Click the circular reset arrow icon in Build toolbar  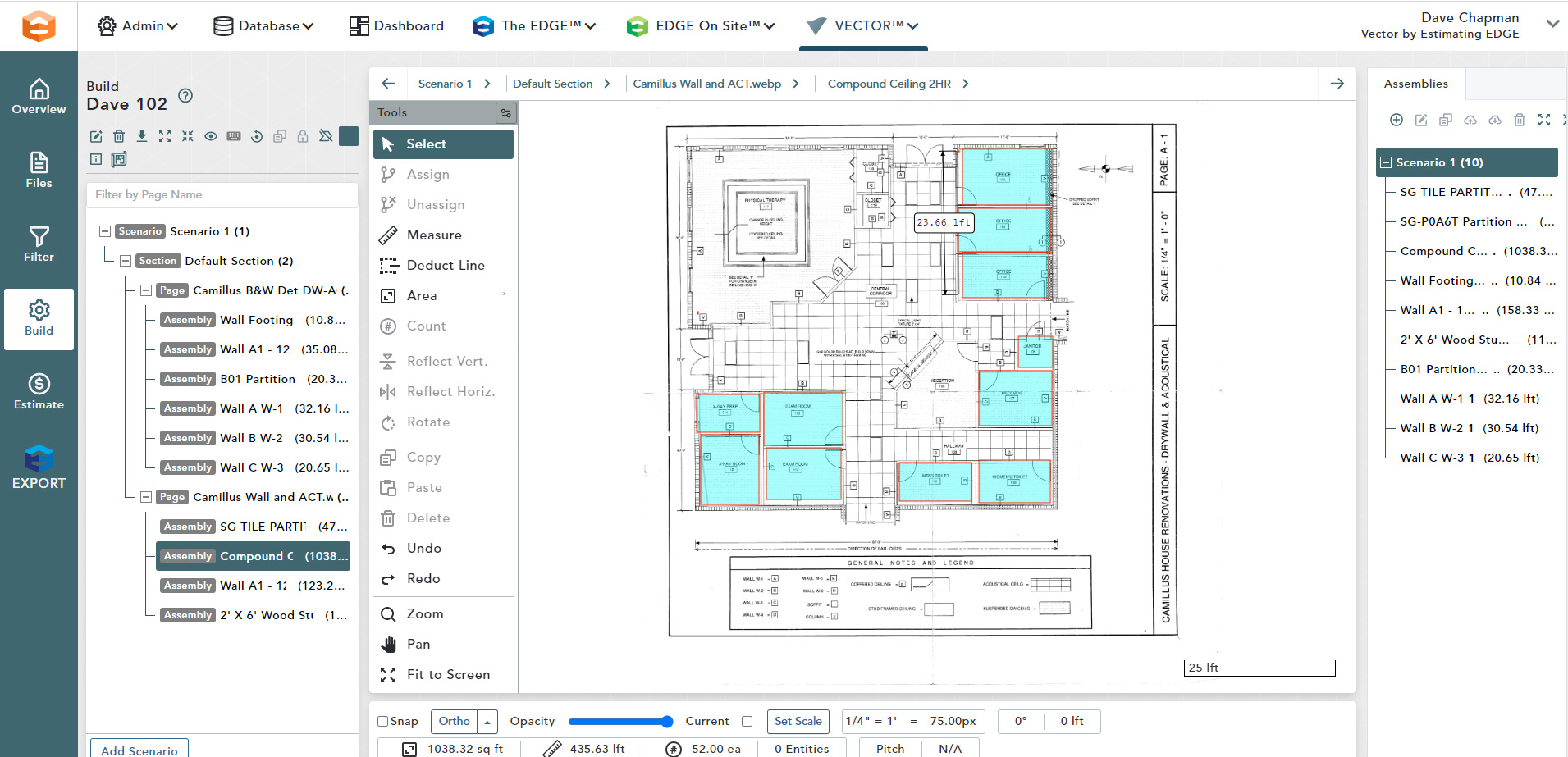coord(257,136)
